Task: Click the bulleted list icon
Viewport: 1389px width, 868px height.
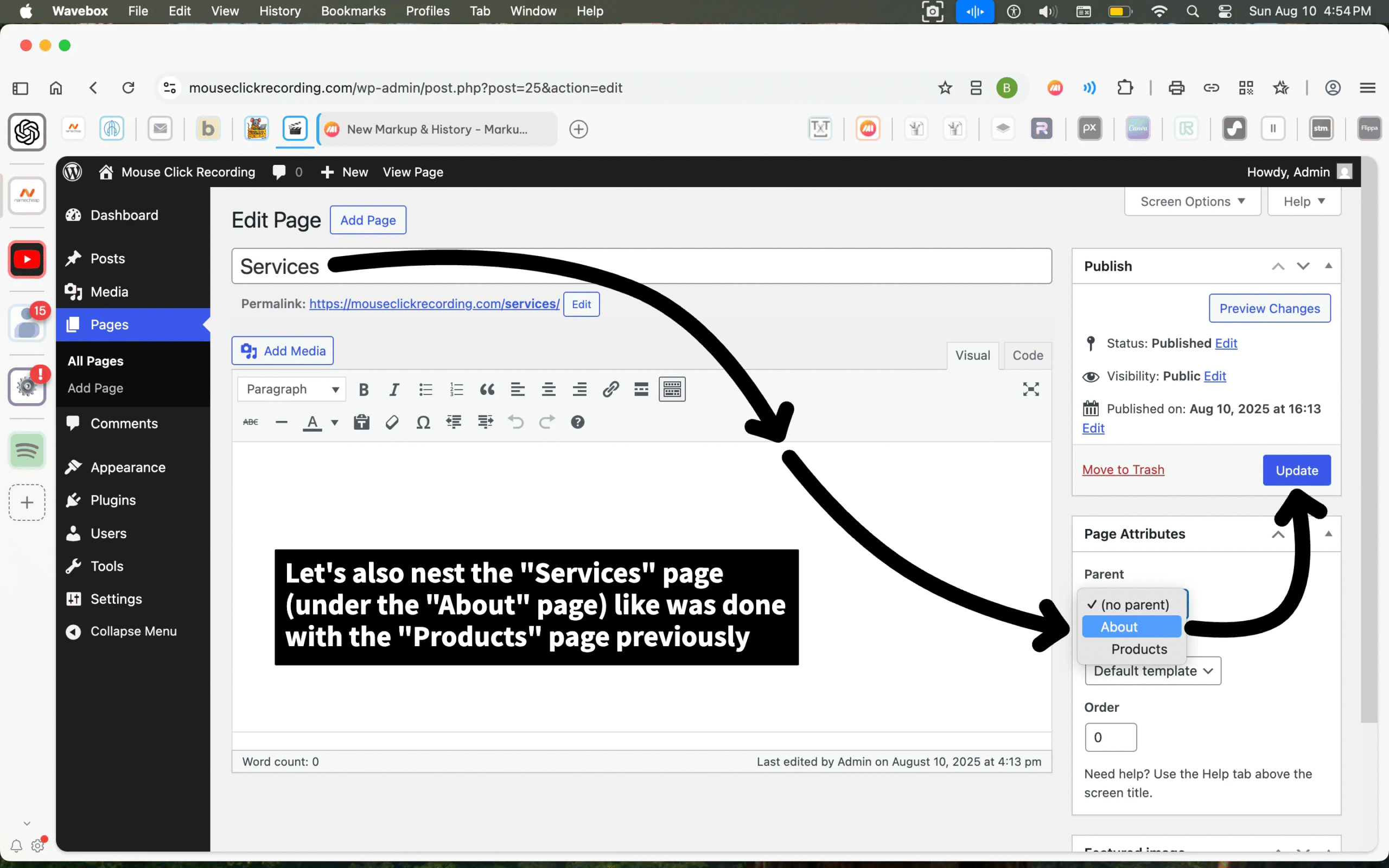Action: tap(425, 390)
